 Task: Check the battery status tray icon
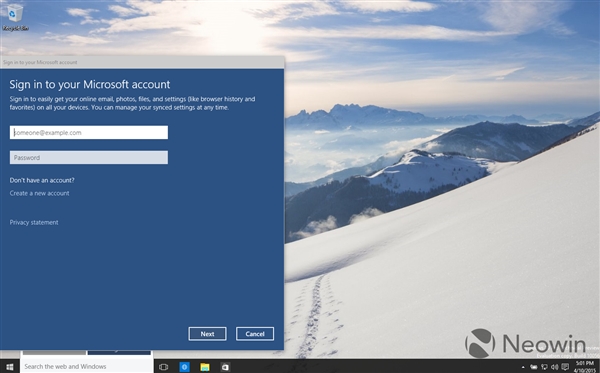coord(533,367)
